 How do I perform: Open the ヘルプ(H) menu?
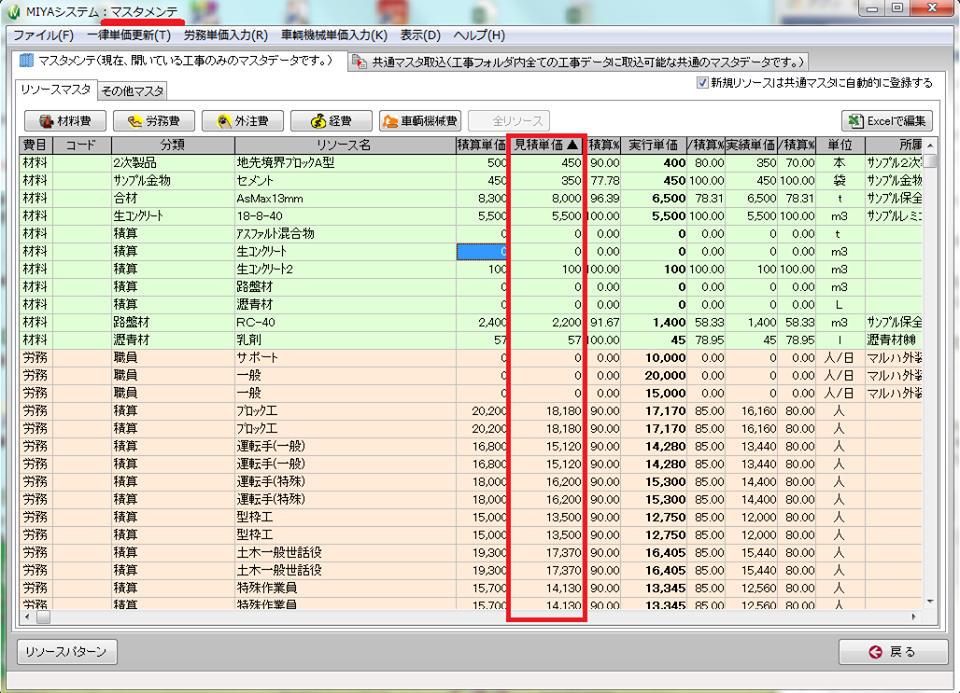pos(479,35)
